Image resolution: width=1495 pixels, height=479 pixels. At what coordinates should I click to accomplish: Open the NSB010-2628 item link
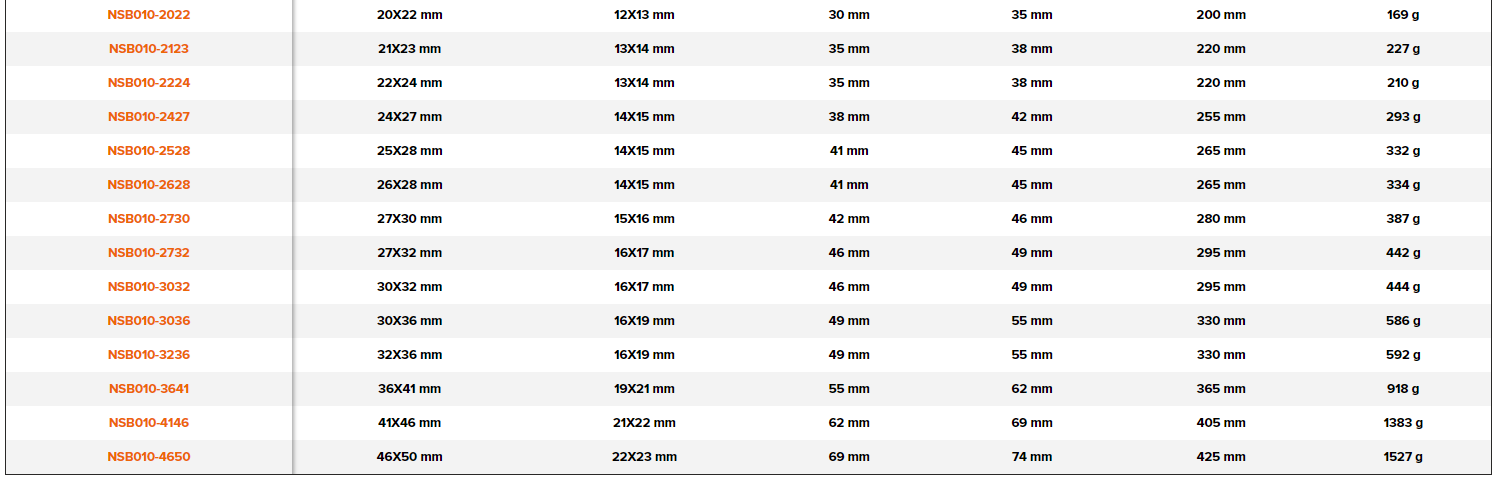[x=149, y=185]
